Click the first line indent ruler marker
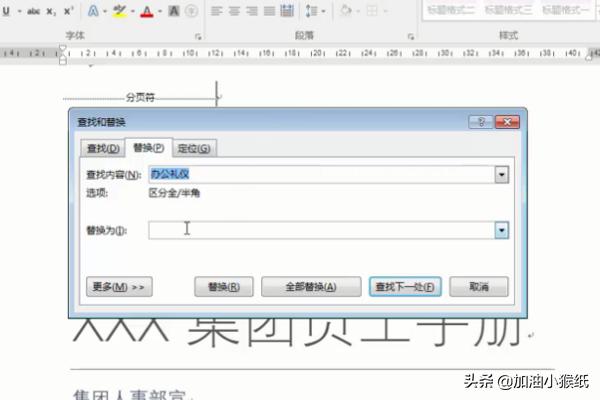Screen dimensions: 600x400 [62, 49]
